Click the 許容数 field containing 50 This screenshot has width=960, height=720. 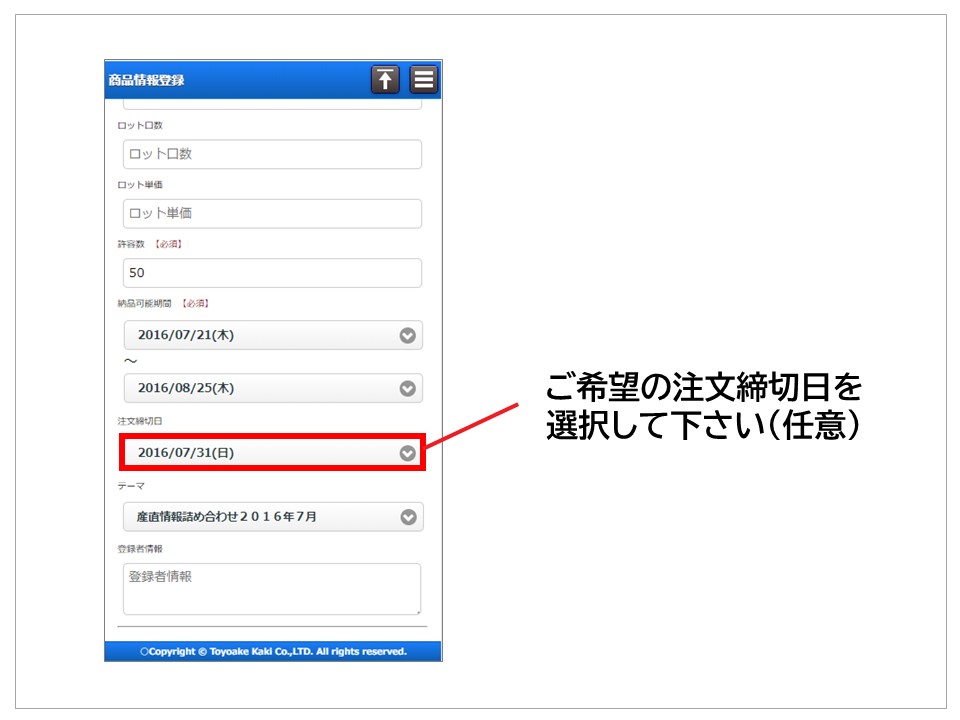click(x=272, y=273)
